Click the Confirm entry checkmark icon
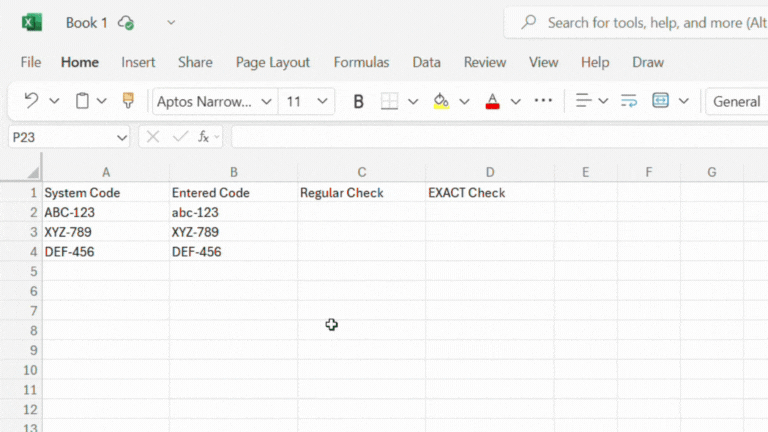This screenshot has height=432, width=768. [x=180, y=137]
